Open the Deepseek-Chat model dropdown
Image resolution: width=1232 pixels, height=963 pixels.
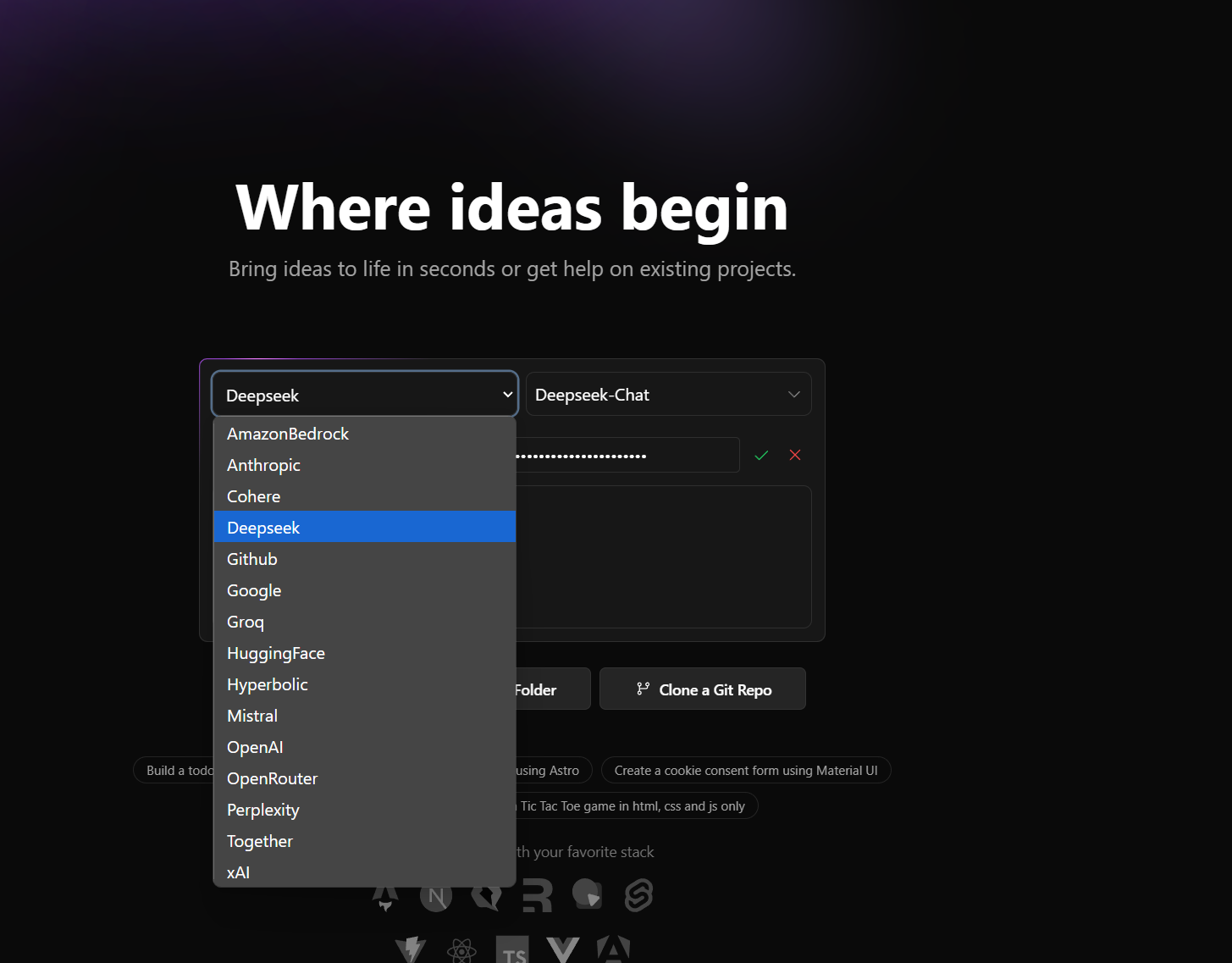669,395
